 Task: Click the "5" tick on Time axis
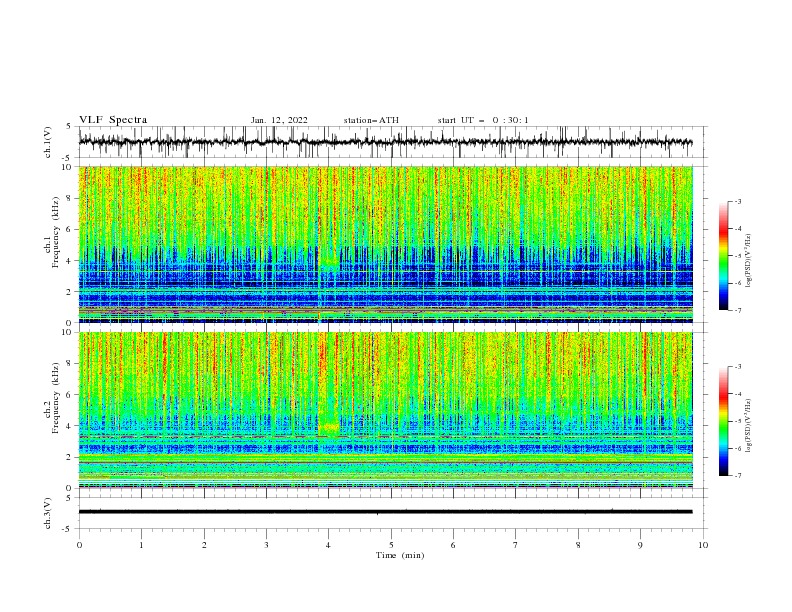point(391,545)
